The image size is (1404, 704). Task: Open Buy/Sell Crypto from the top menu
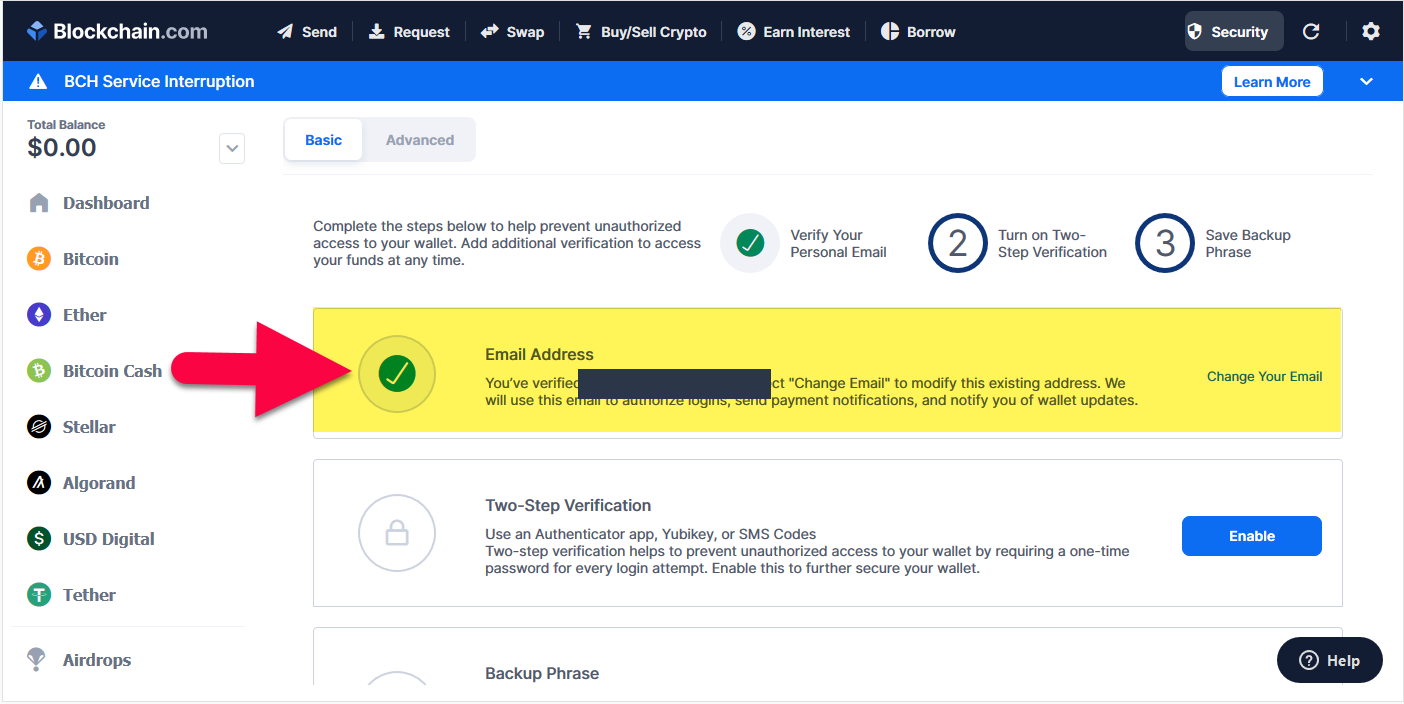(641, 31)
